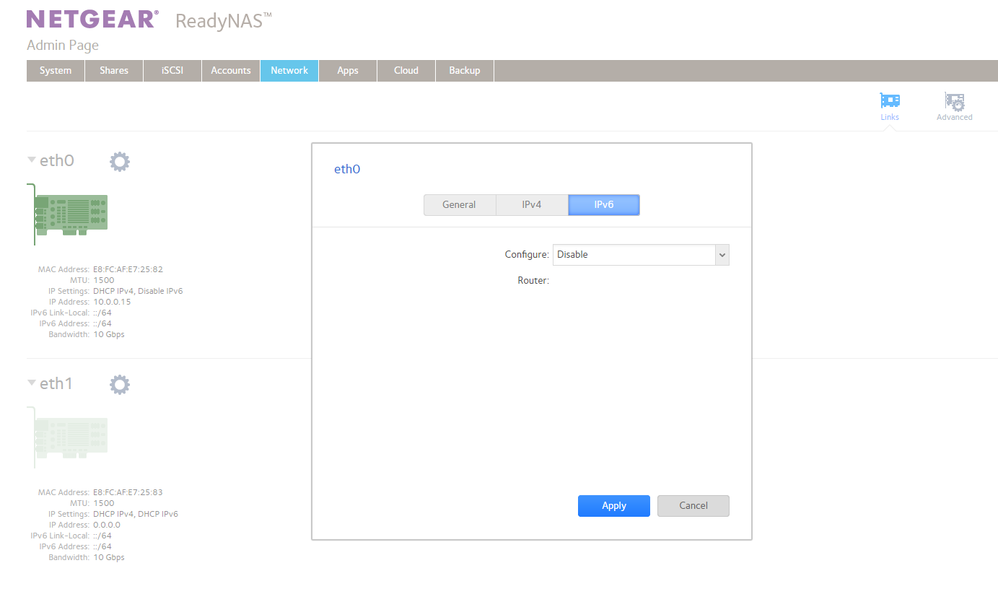This screenshot has width=998, height=610.
Task: Open the Accounts menu tab
Action: tap(231, 71)
